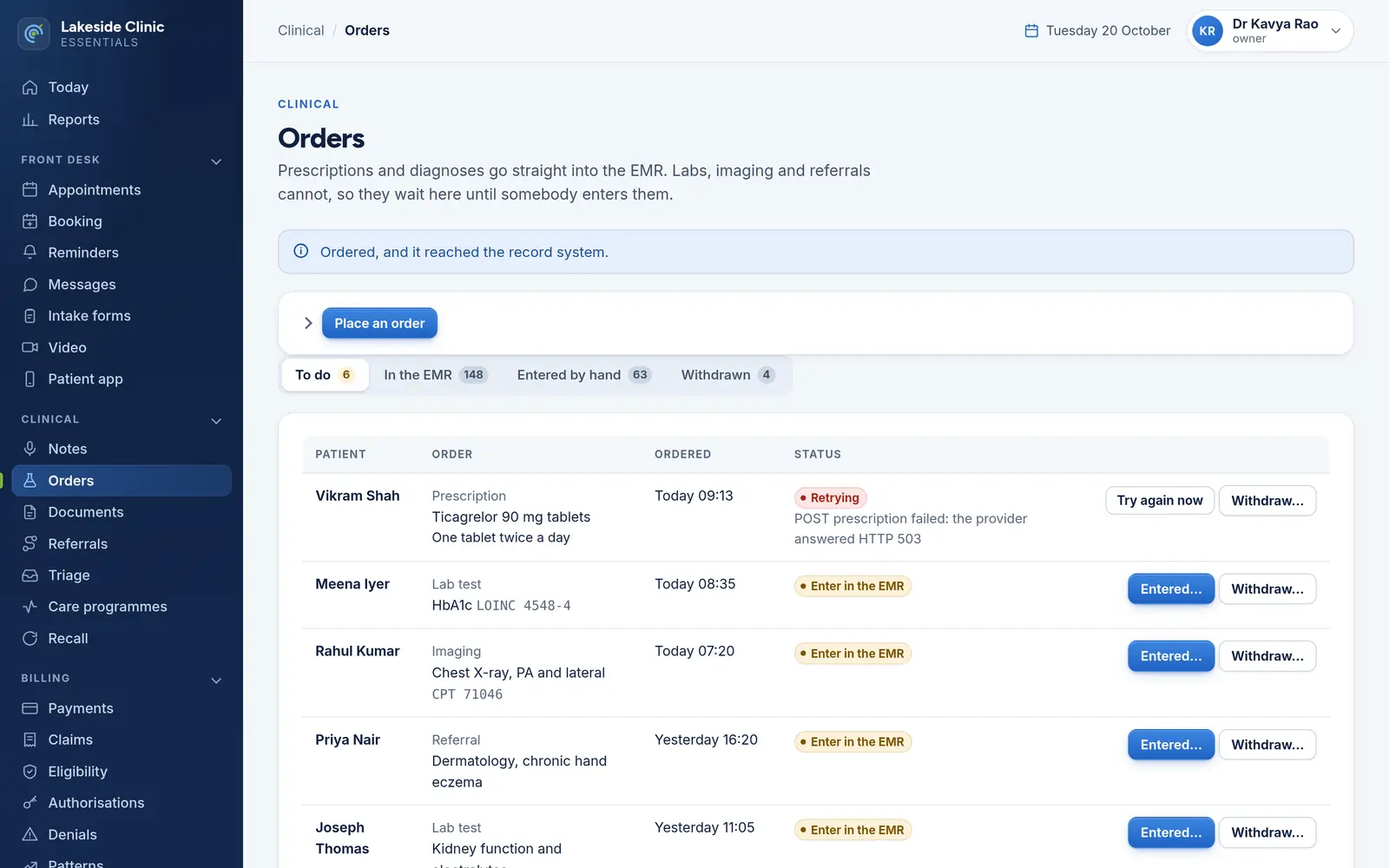1389x868 pixels.
Task: Expand the Place an order panel chevron
Action: pyautogui.click(x=307, y=323)
